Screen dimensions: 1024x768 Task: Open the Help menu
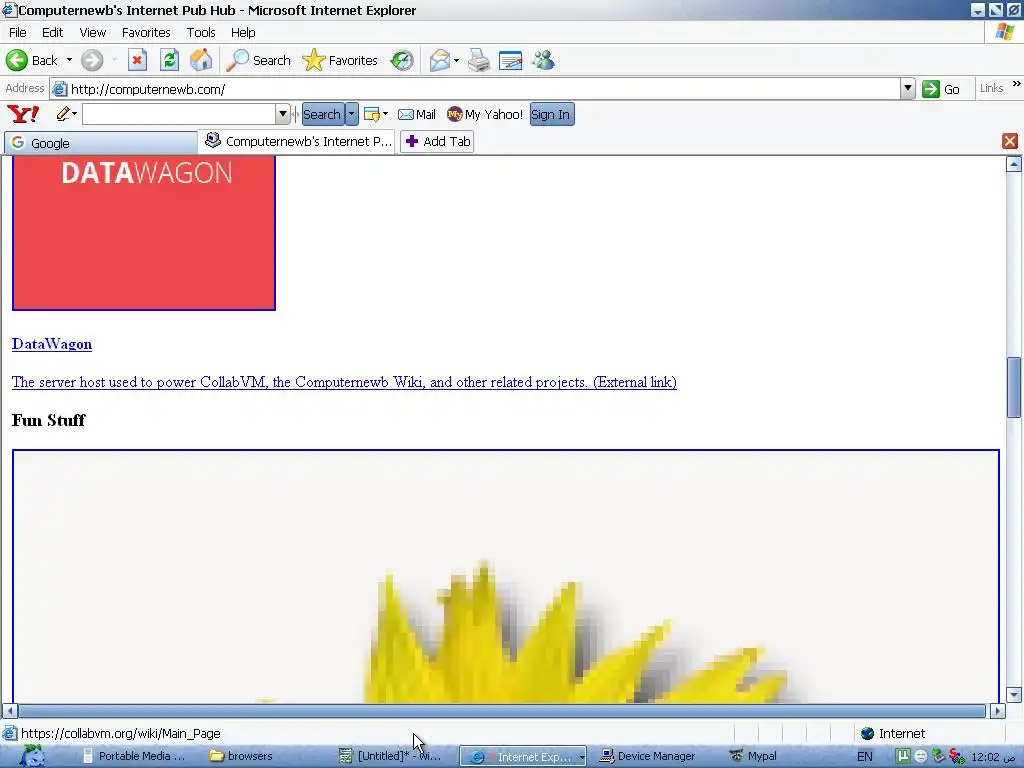243,33
